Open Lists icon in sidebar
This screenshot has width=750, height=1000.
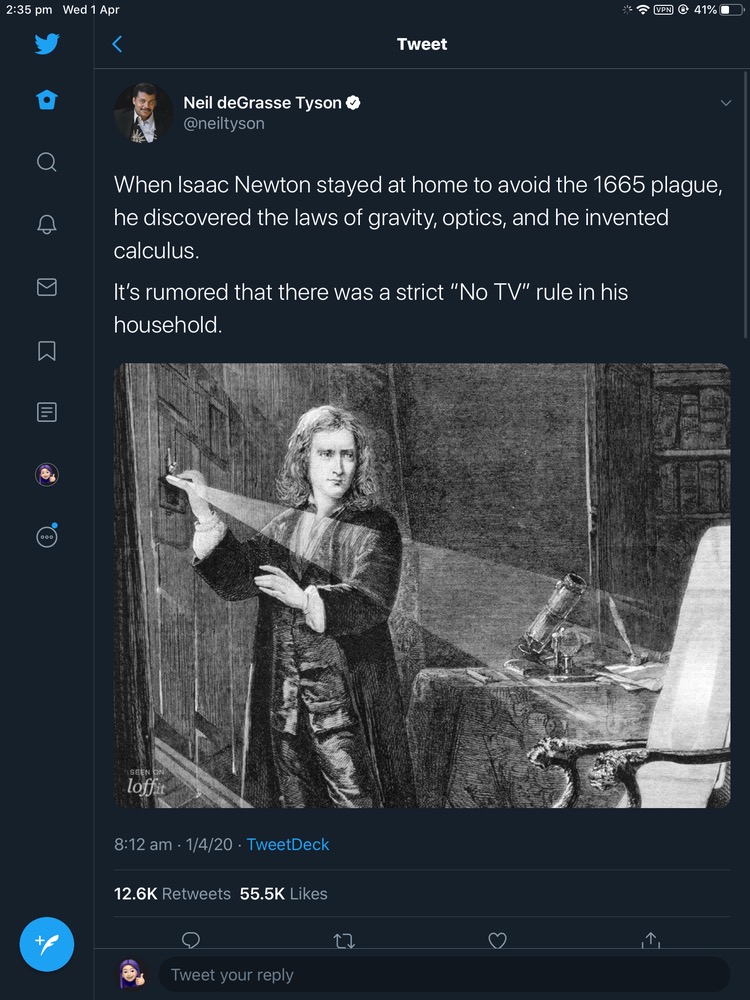[x=46, y=412]
